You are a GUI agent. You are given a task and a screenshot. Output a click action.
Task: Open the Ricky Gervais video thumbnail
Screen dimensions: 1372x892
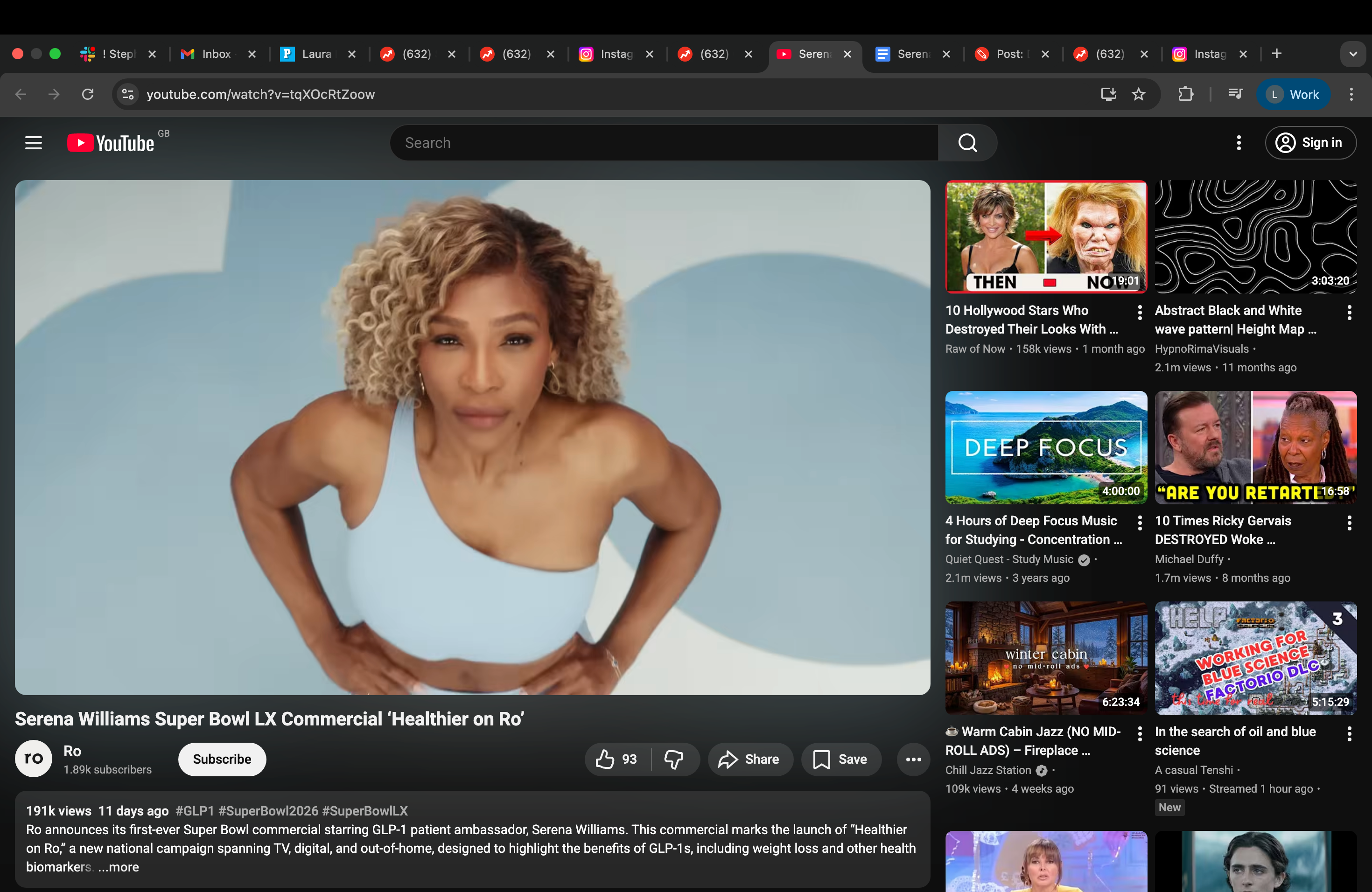coord(1255,447)
